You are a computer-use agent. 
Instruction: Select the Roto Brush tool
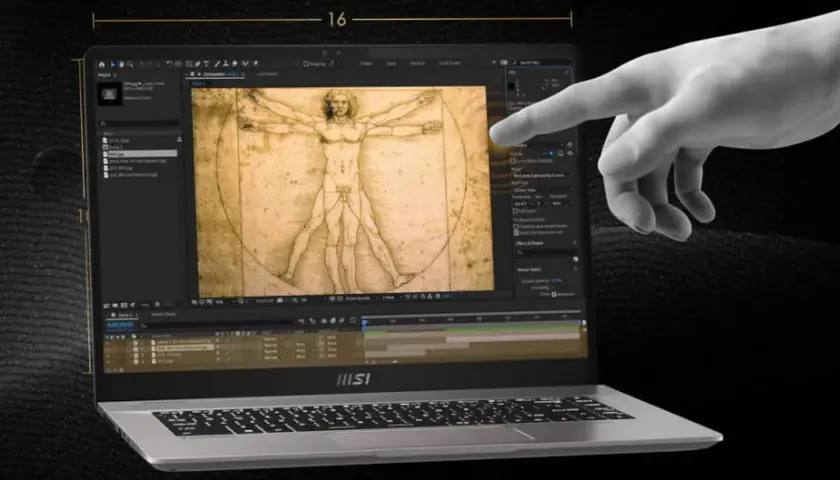(245, 64)
